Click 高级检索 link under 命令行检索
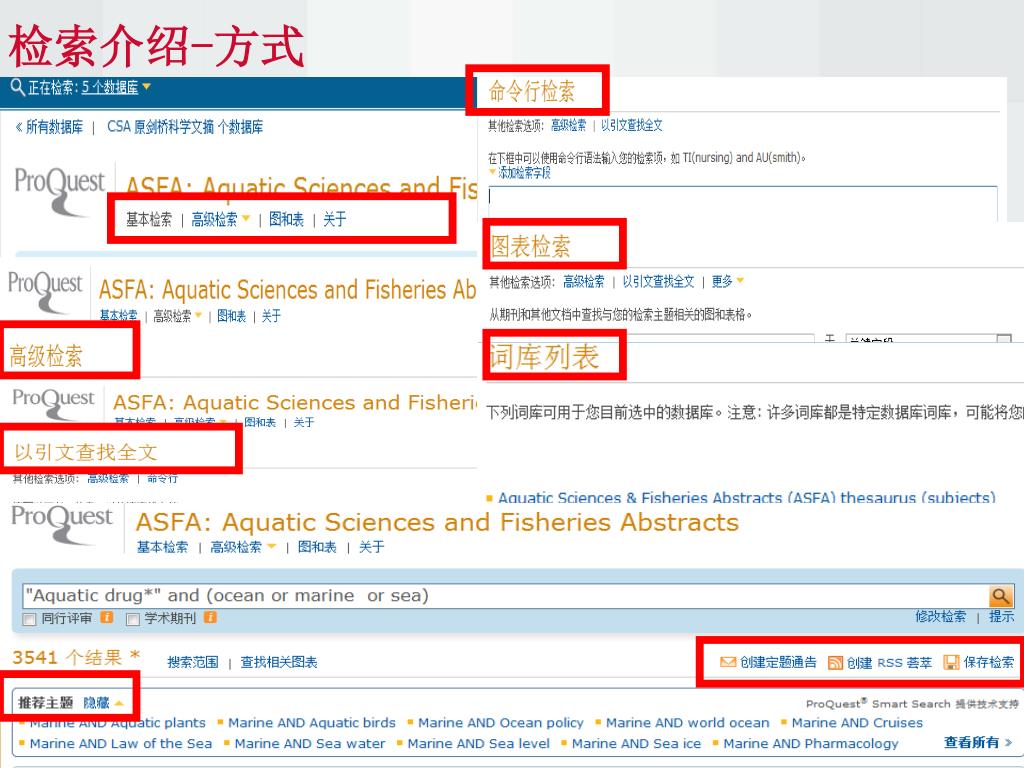 pyautogui.click(x=568, y=125)
